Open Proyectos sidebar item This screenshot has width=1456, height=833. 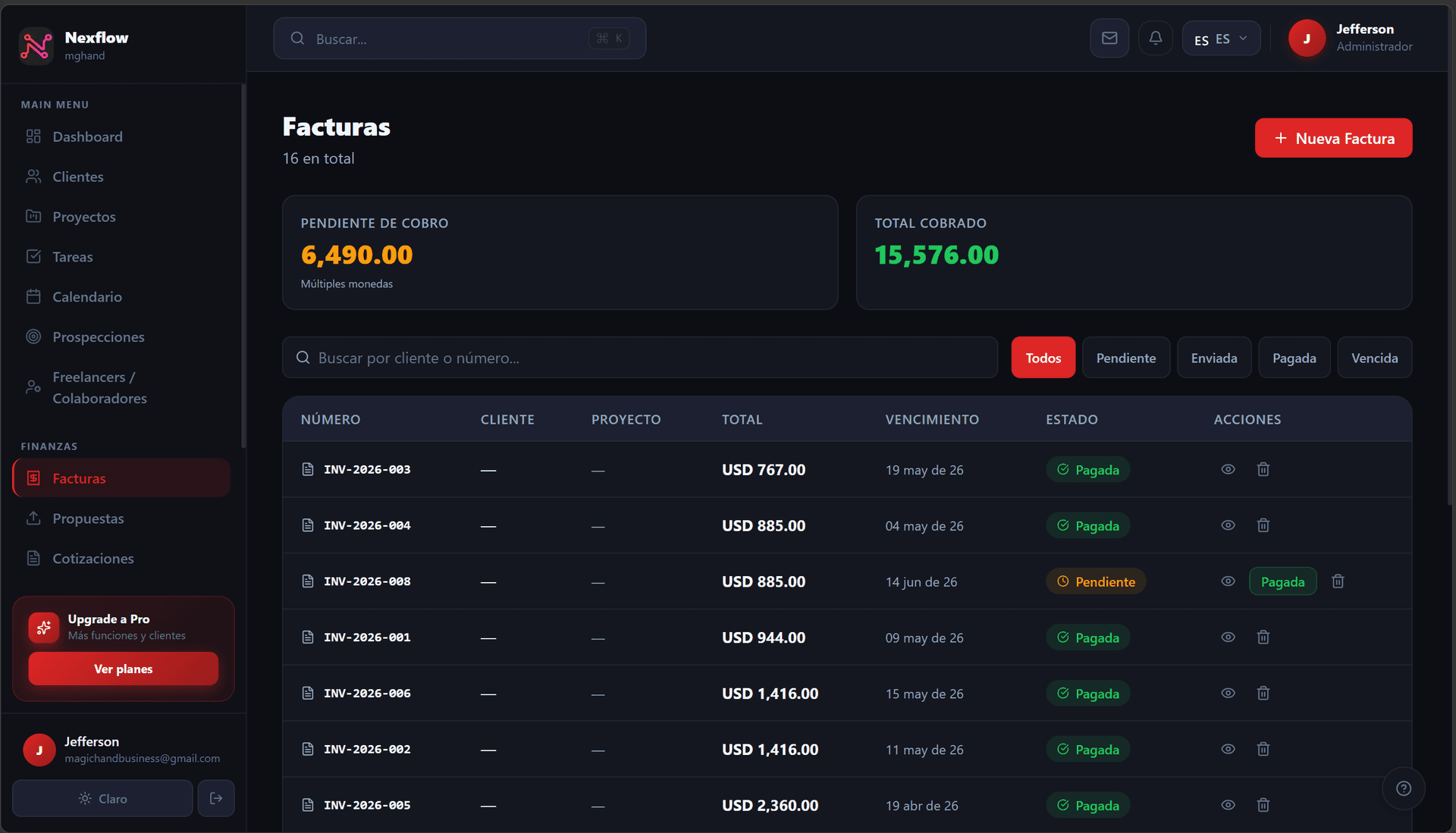121,217
